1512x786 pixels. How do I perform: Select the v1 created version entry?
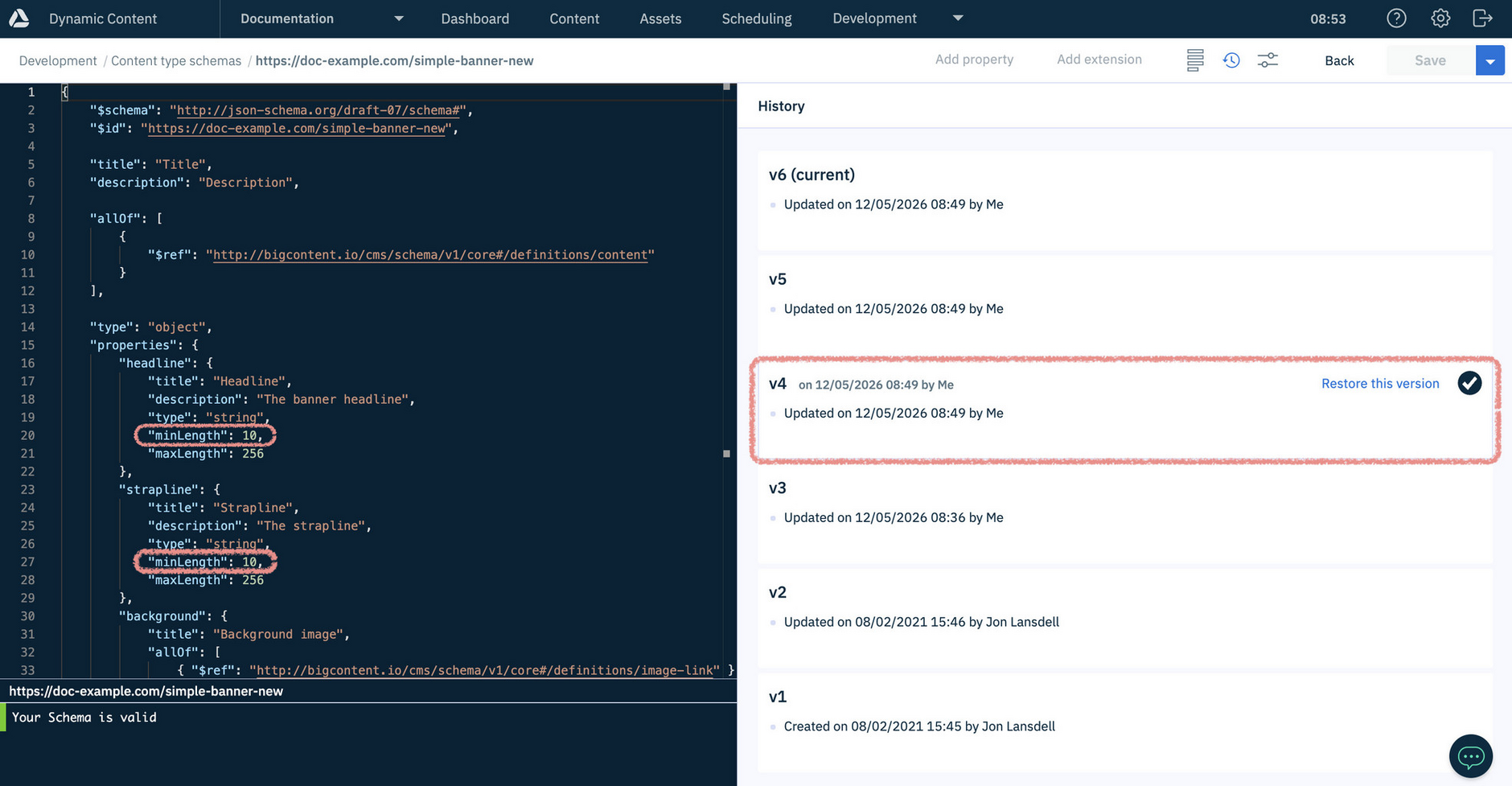tap(1125, 722)
